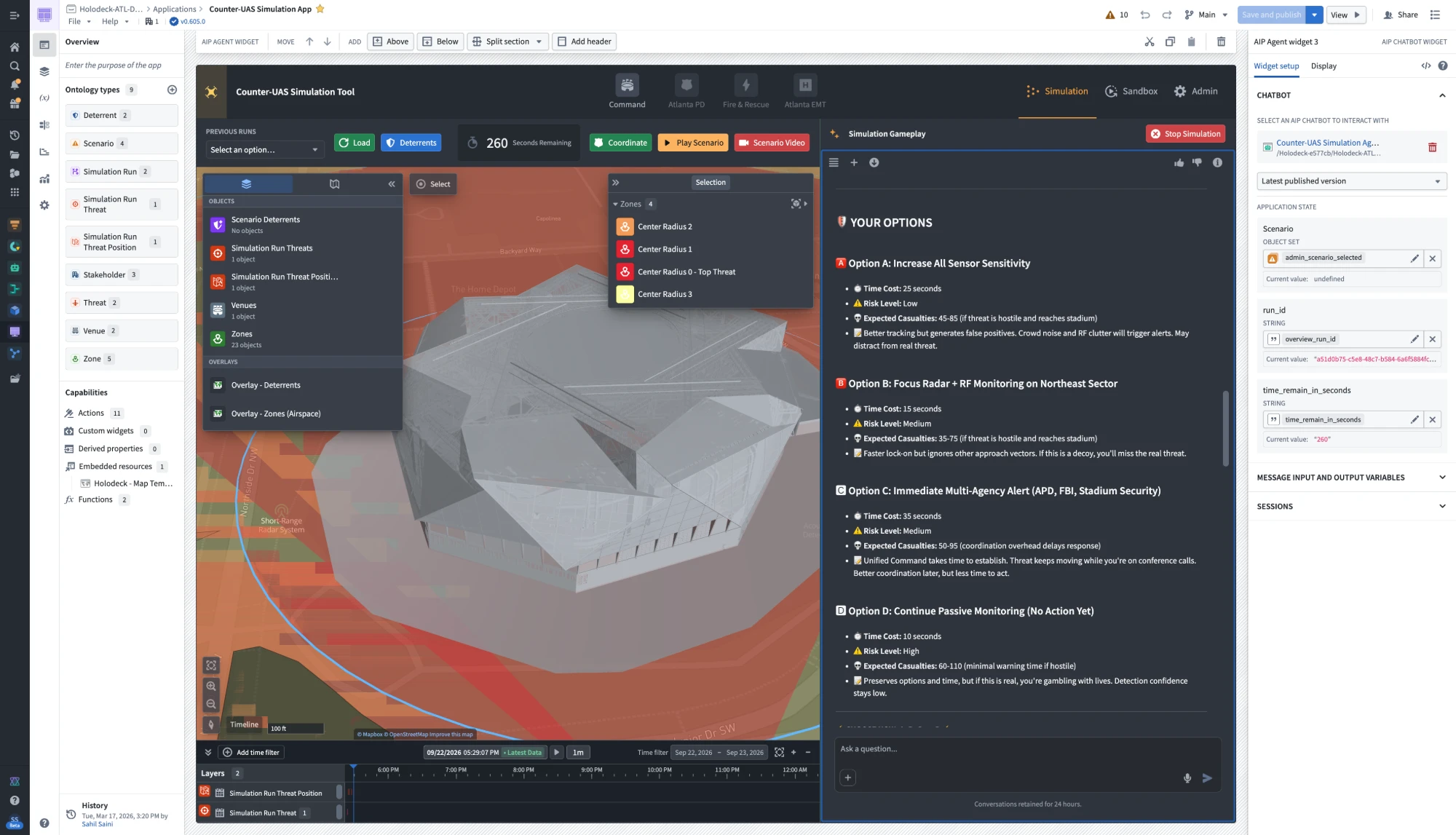Open the map legend book icon
Viewport: 1456px width, 835px height.
point(335,184)
